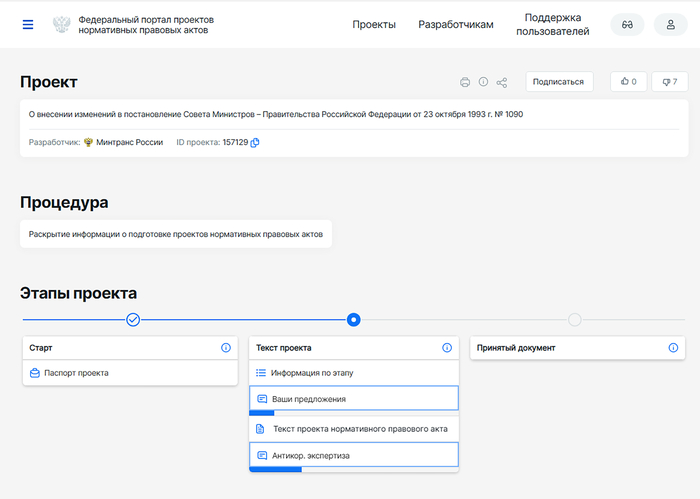
Task: Show info for Текст проекта stage
Action: pyautogui.click(x=447, y=348)
